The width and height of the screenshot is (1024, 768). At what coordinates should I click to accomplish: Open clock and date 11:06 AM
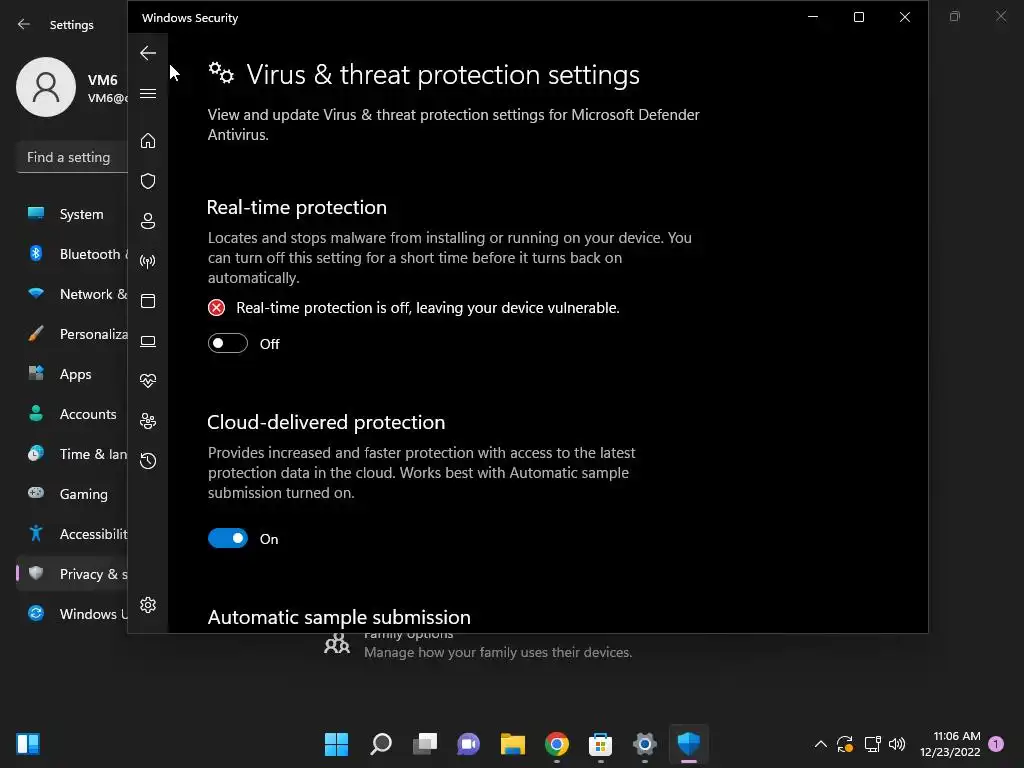(950, 744)
